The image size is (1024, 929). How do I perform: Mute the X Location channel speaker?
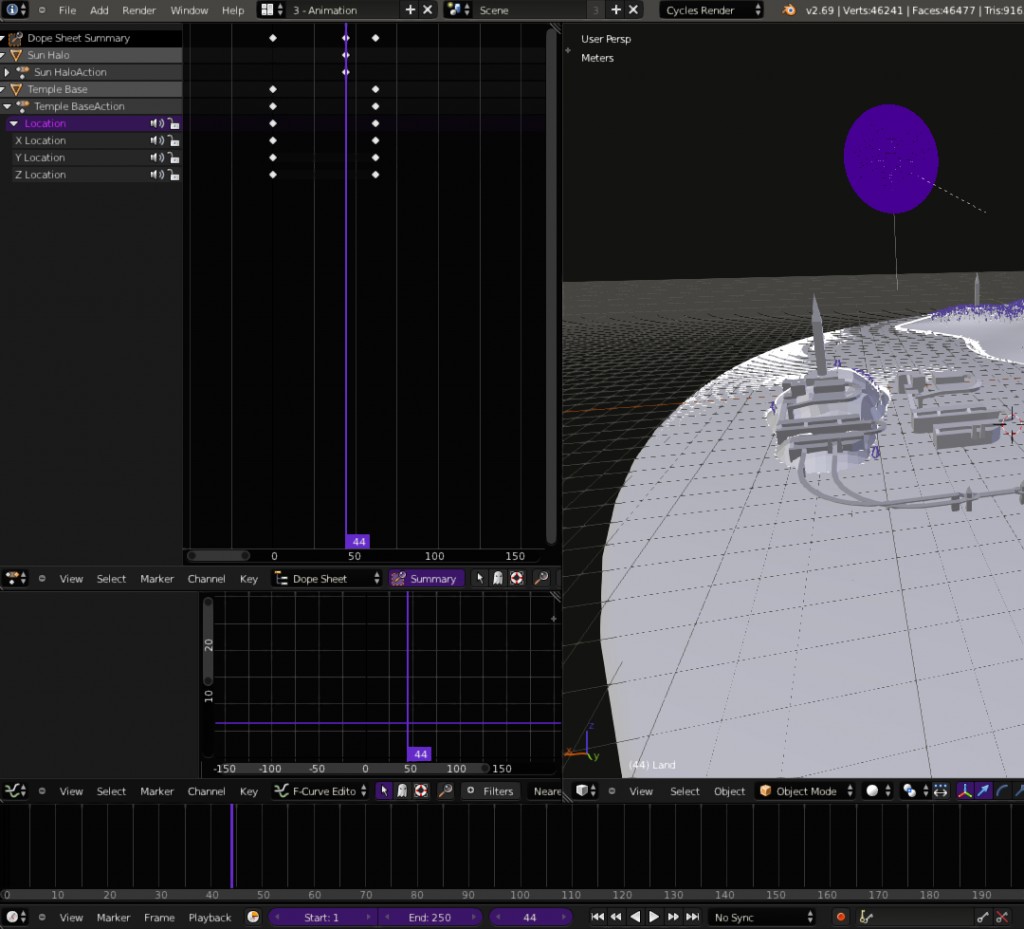(x=158, y=140)
